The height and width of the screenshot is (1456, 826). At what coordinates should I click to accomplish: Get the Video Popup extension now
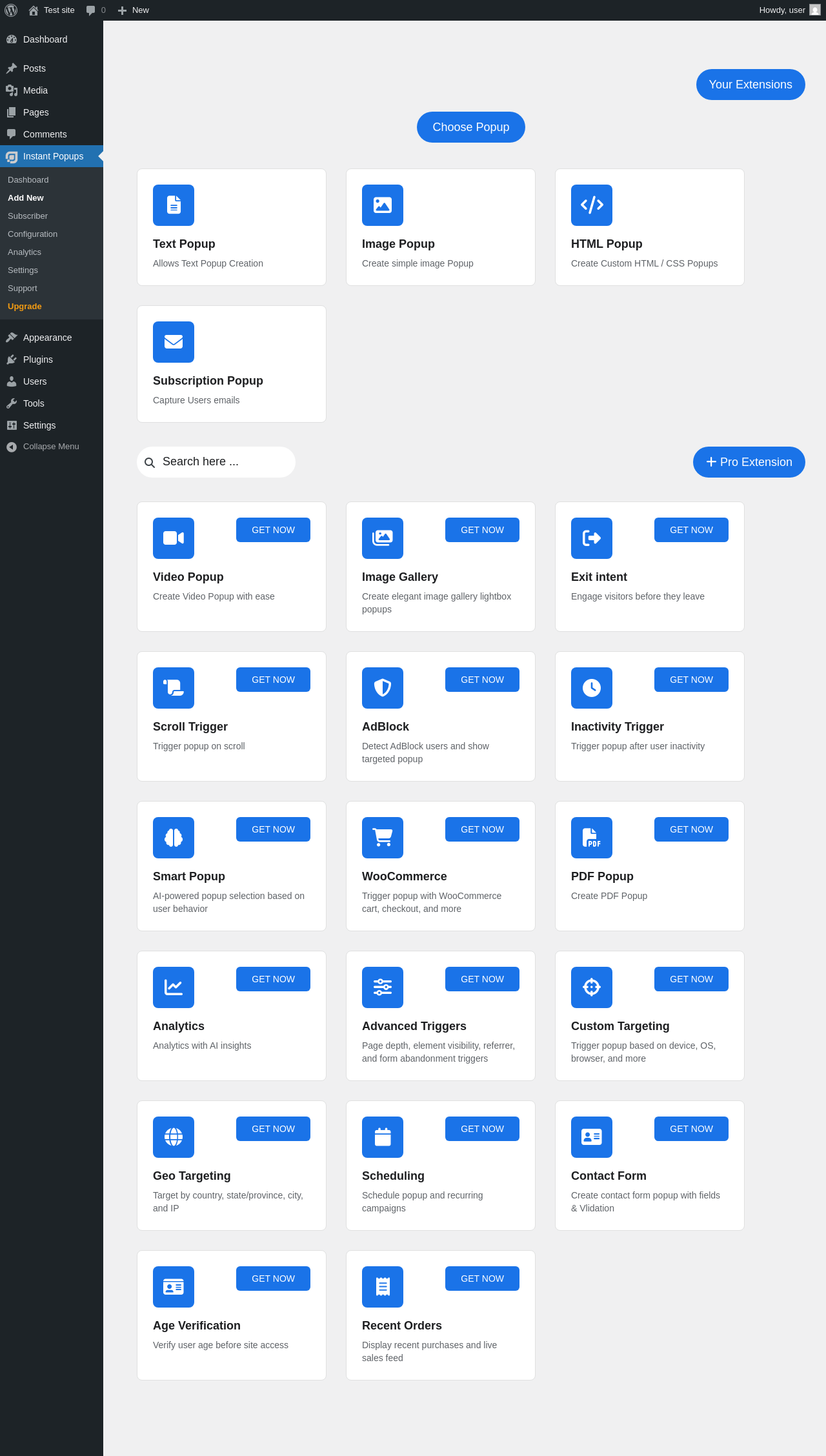tap(273, 530)
